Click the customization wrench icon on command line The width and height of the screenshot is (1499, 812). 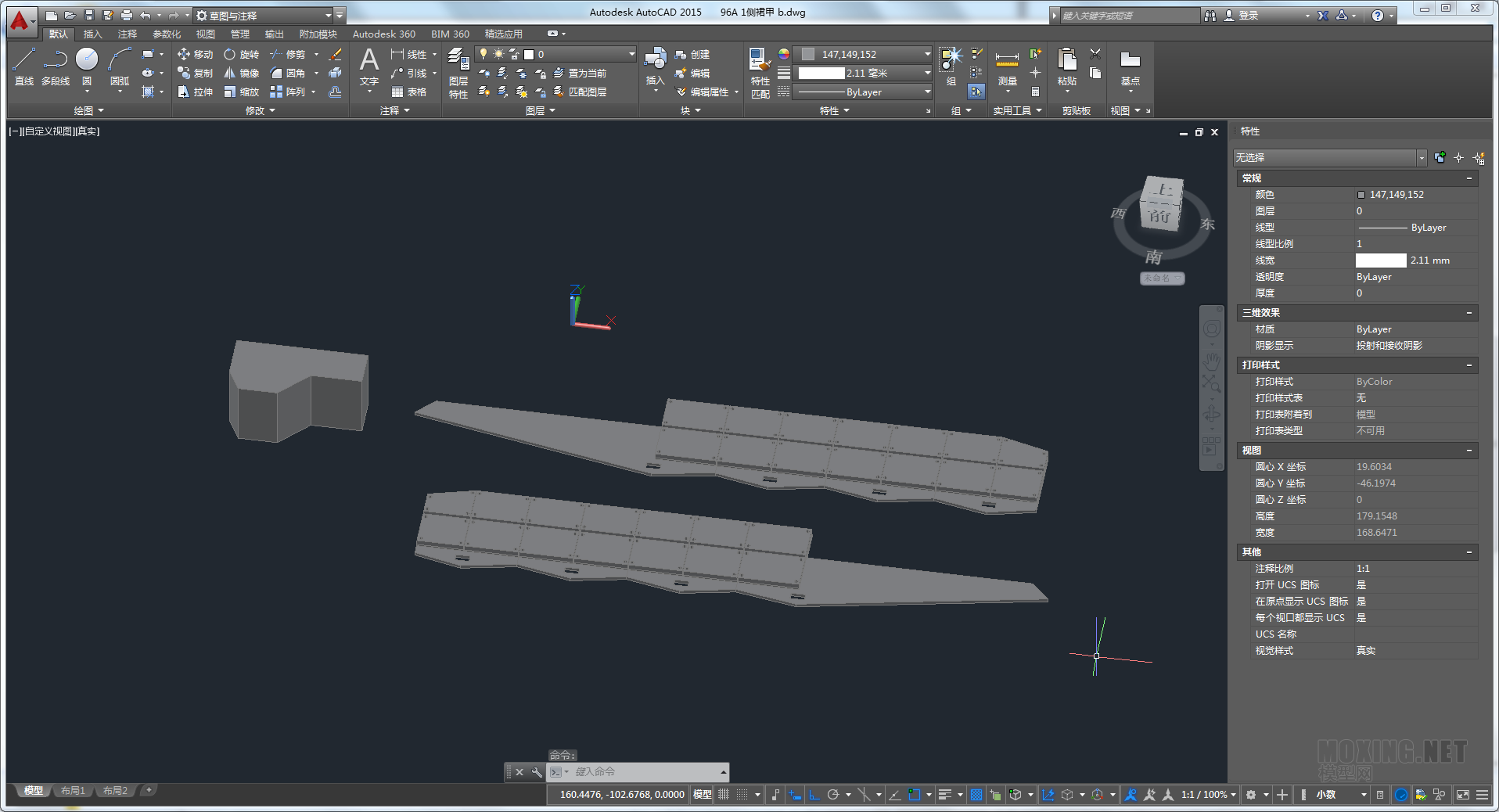(x=537, y=772)
